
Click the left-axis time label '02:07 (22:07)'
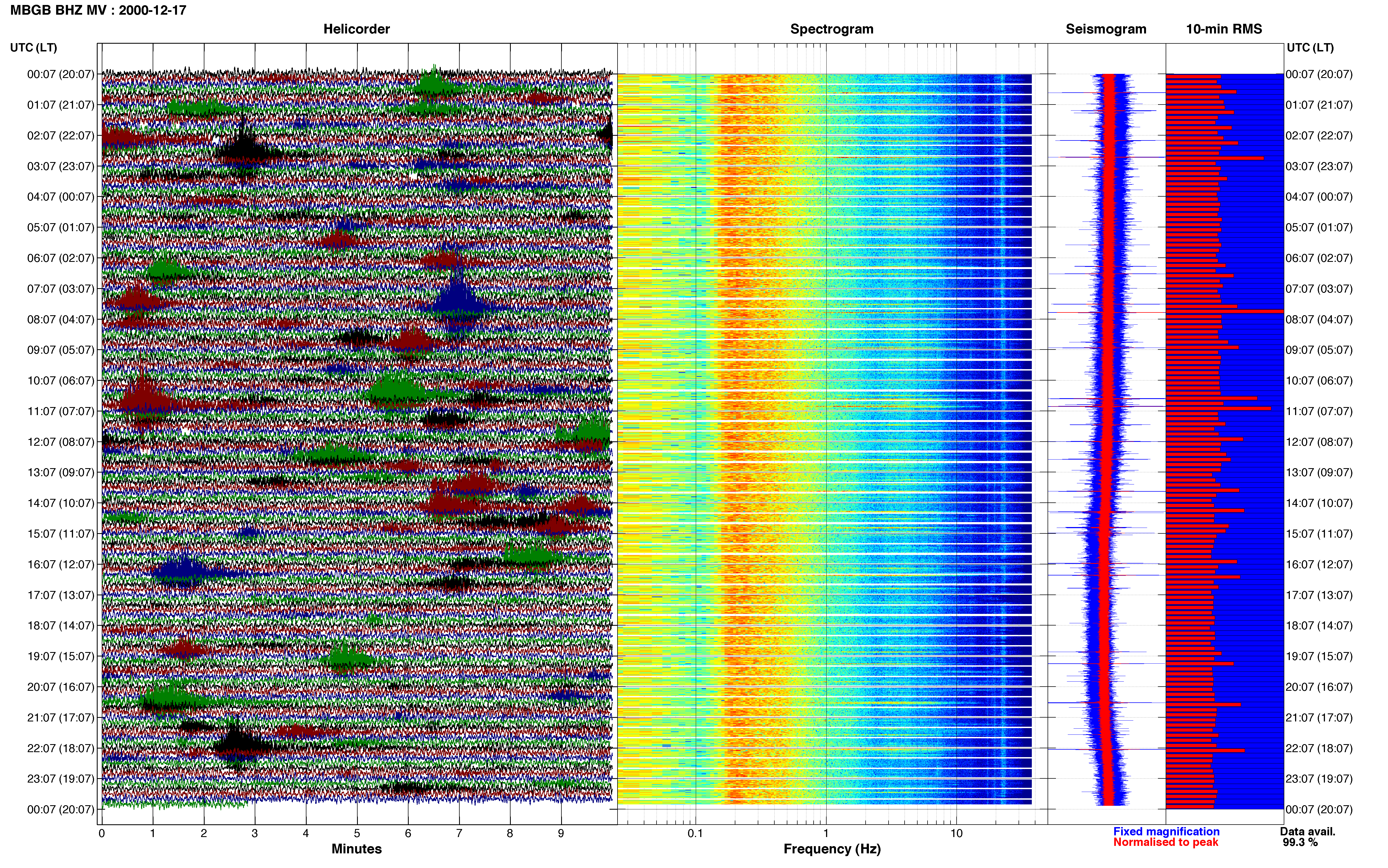[60, 135]
